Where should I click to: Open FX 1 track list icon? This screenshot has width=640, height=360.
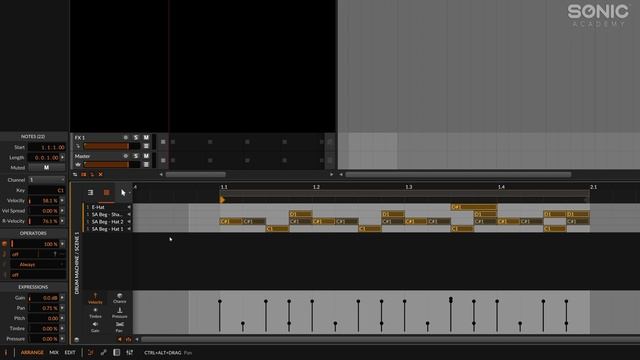tap(146, 146)
